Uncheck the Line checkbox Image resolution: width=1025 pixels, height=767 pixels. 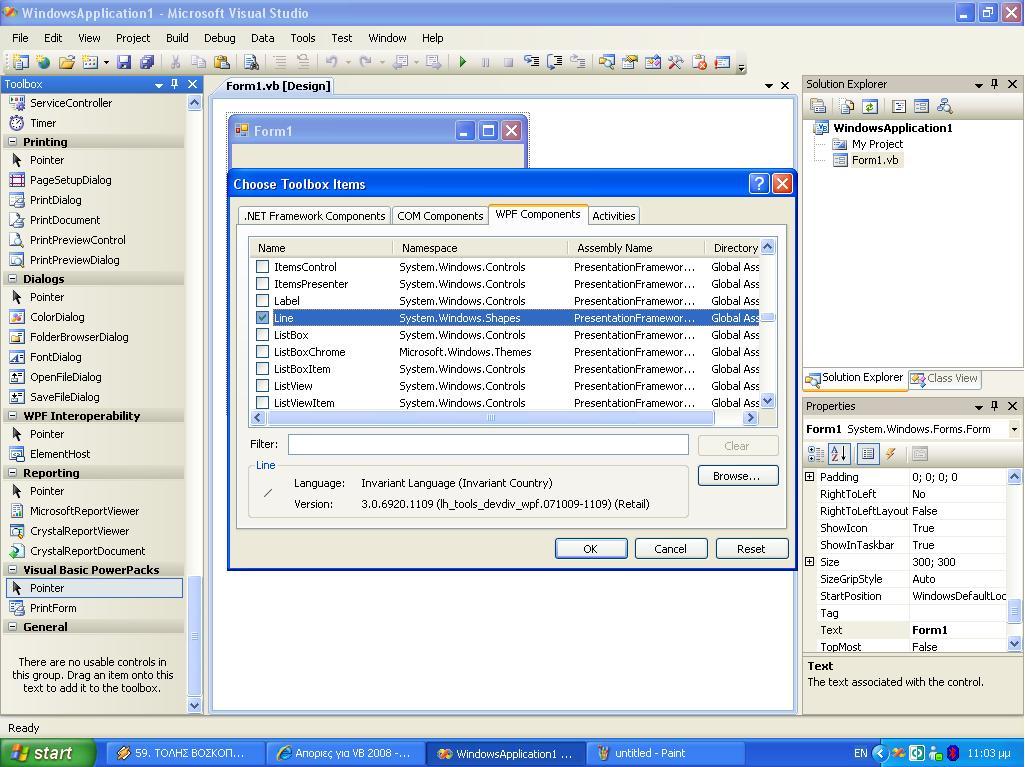pos(262,318)
